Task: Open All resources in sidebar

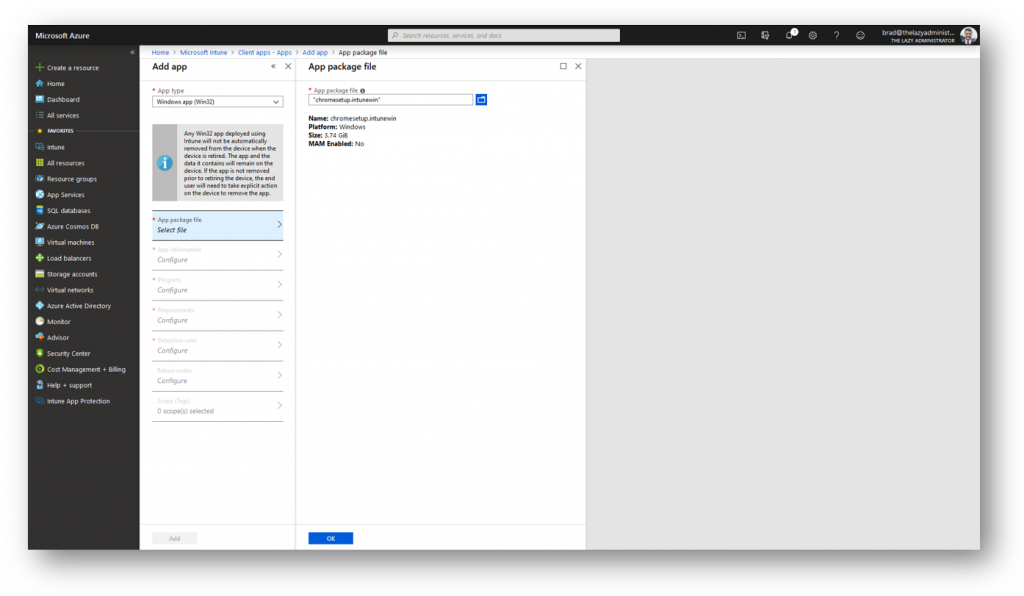Action: pyautogui.click(x=59, y=163)
